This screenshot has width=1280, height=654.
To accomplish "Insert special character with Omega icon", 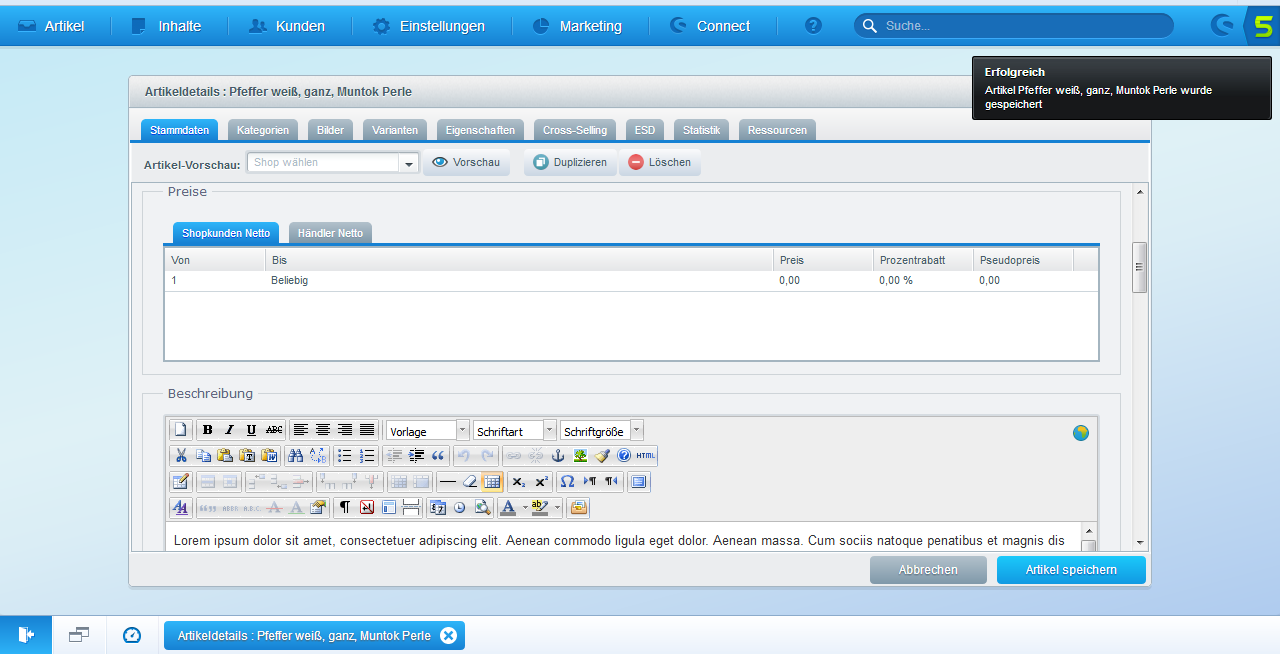I will coord(567,481).
